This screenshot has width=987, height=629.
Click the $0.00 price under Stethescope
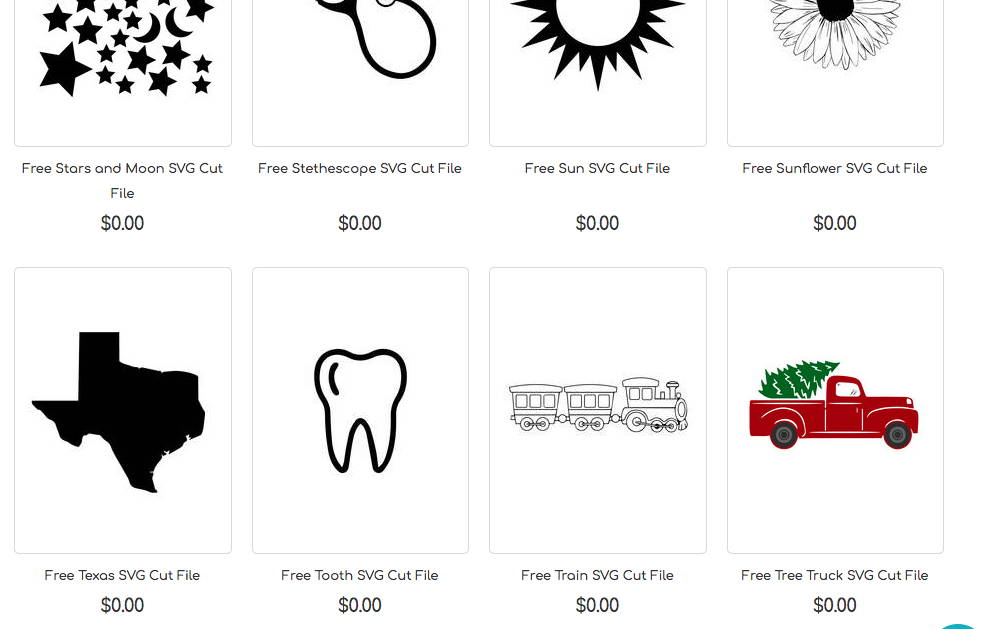[x=360, y=223]
